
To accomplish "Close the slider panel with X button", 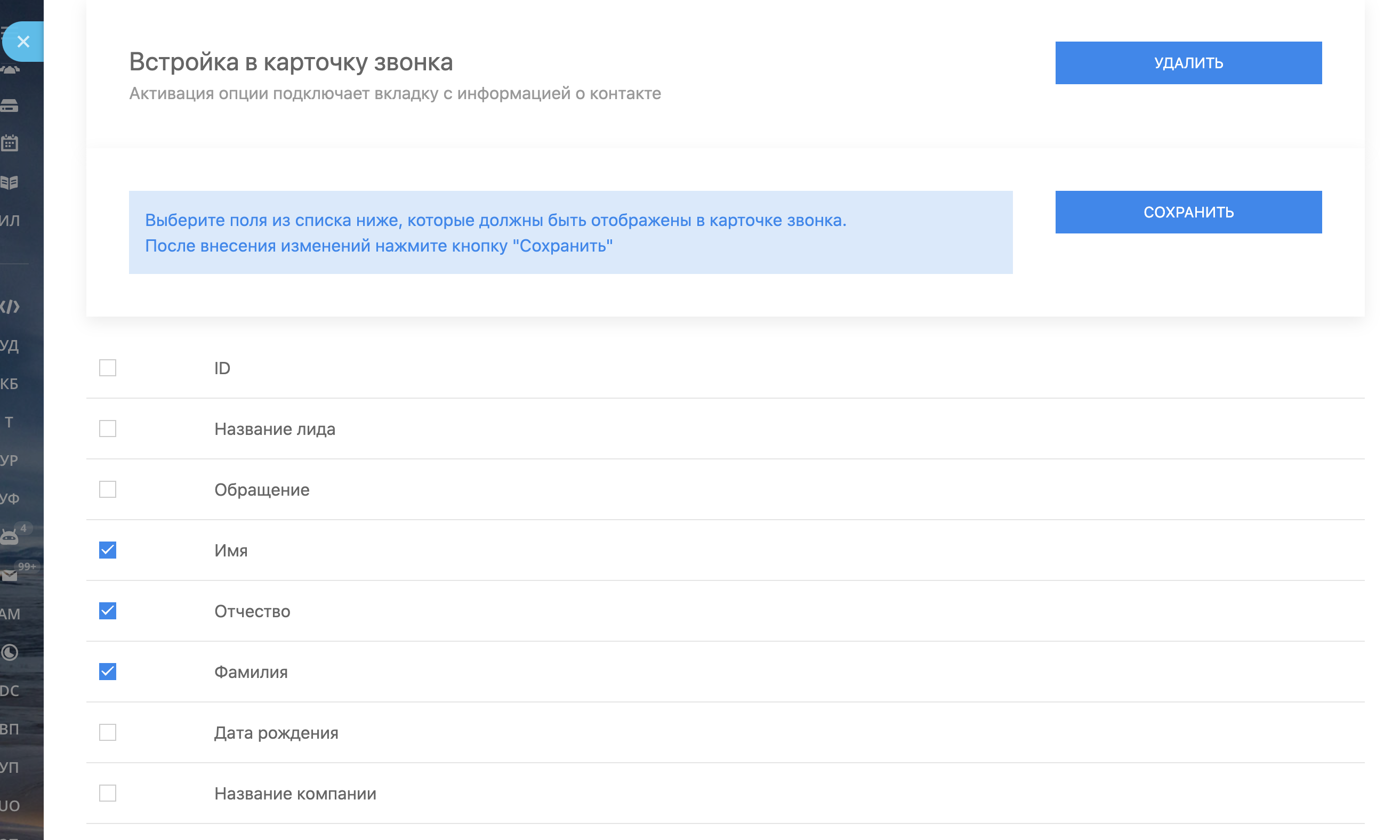I will 23,42.
